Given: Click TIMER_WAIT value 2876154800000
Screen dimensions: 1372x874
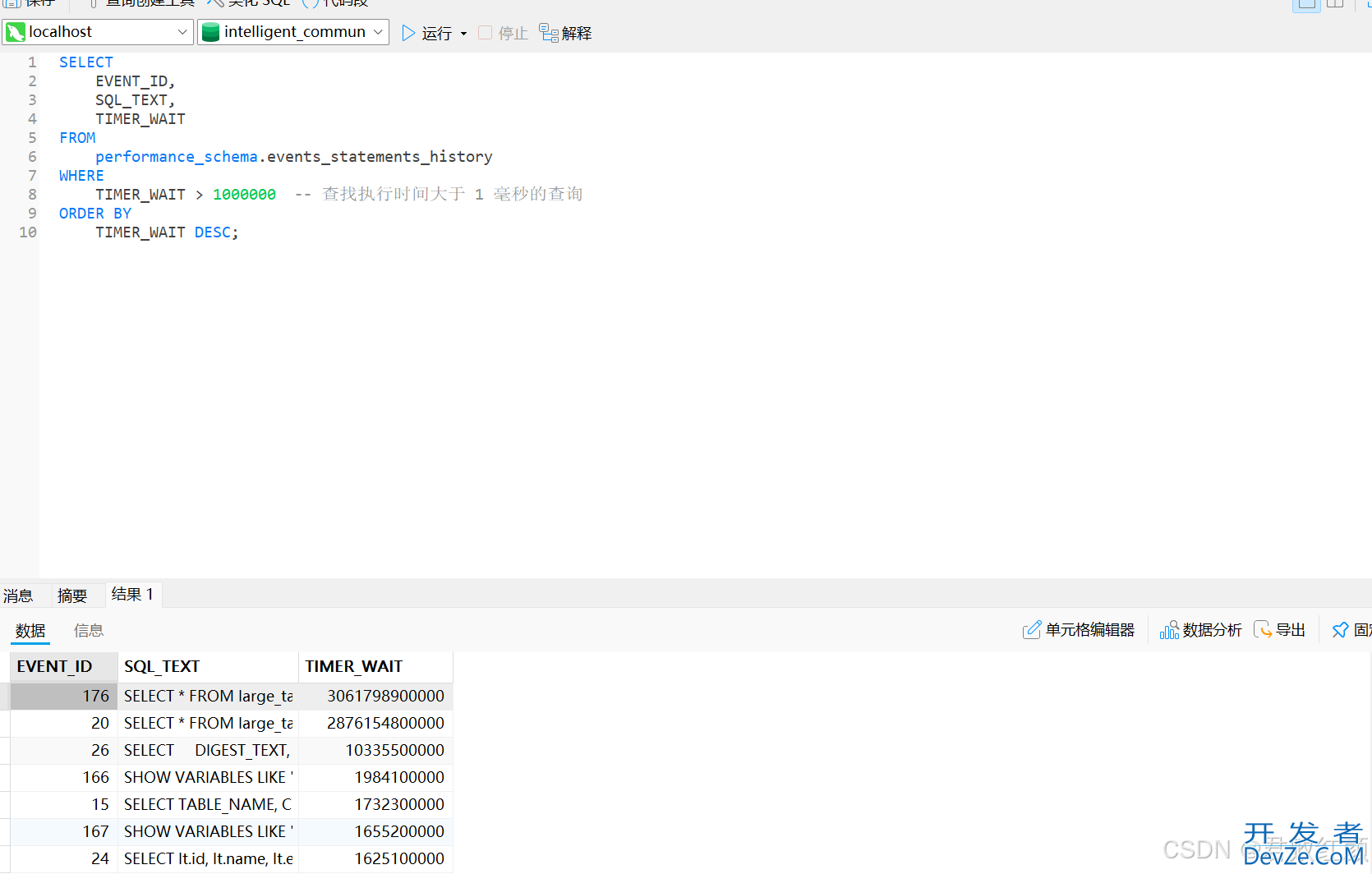Looking at the screenshot, I should click(x=375, y=723).
